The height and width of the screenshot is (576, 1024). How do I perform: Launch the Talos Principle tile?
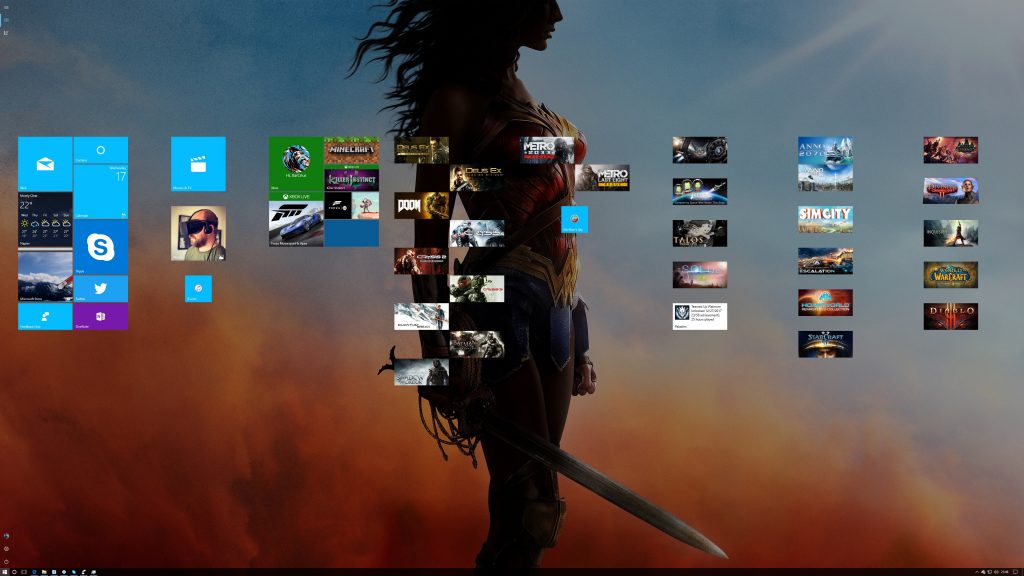click(x=700, y=233)
